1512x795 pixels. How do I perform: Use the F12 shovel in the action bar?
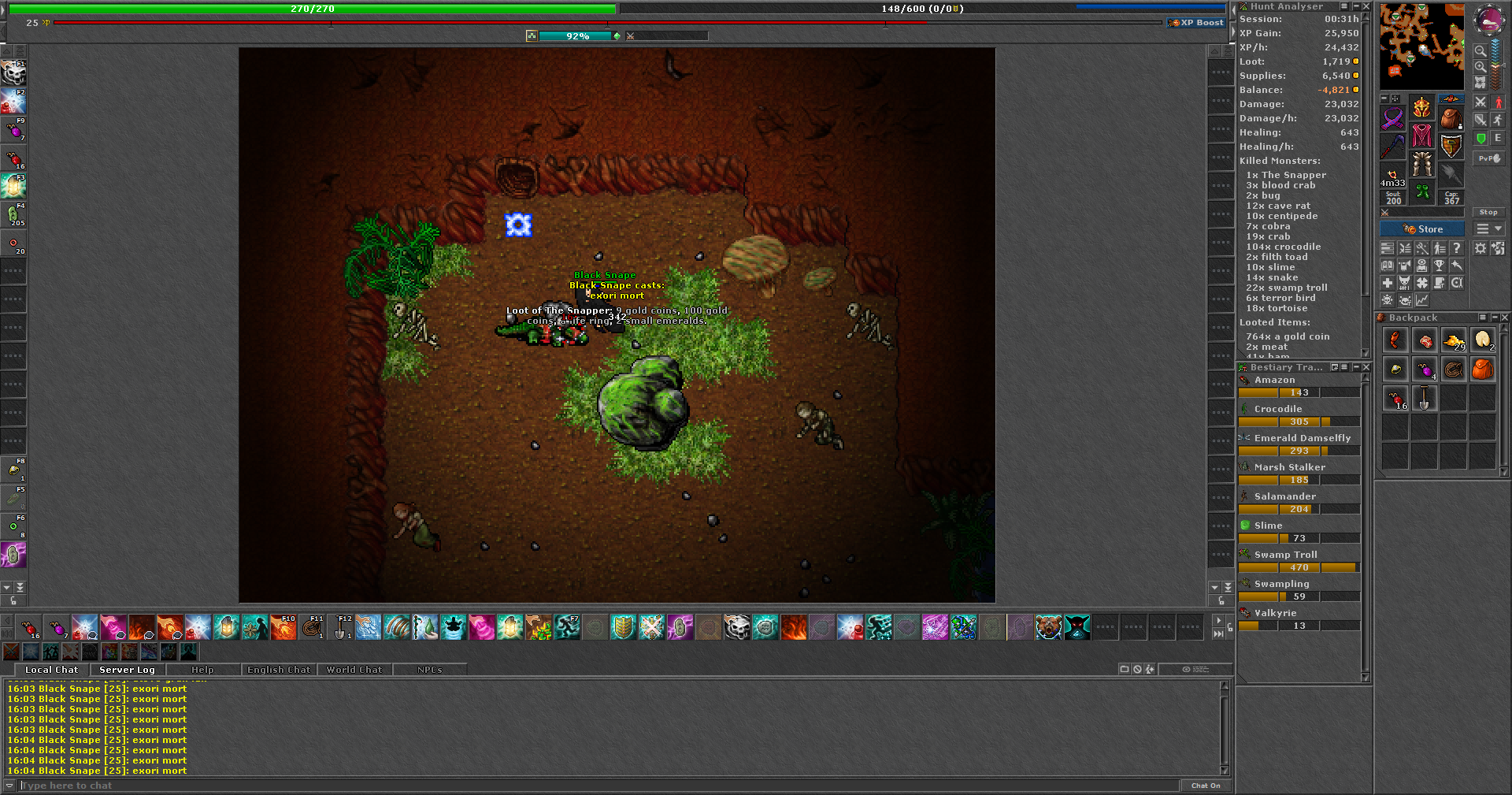click(340, 627)
